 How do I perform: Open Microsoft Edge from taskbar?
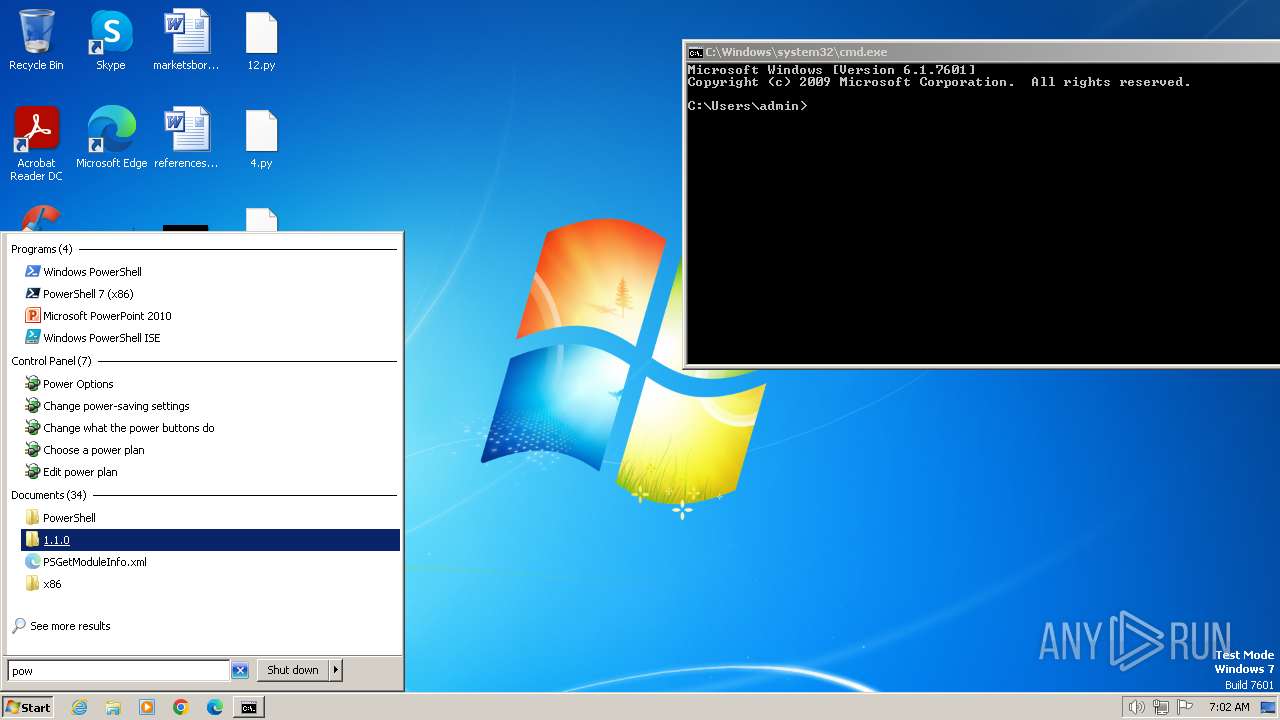coord(215,707)
